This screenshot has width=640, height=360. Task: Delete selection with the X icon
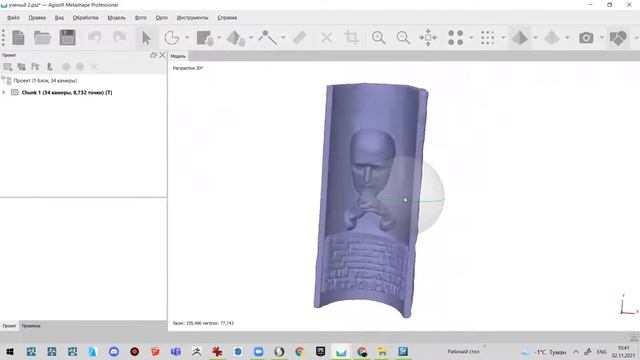pyautogui.click(x=327, y=38)
